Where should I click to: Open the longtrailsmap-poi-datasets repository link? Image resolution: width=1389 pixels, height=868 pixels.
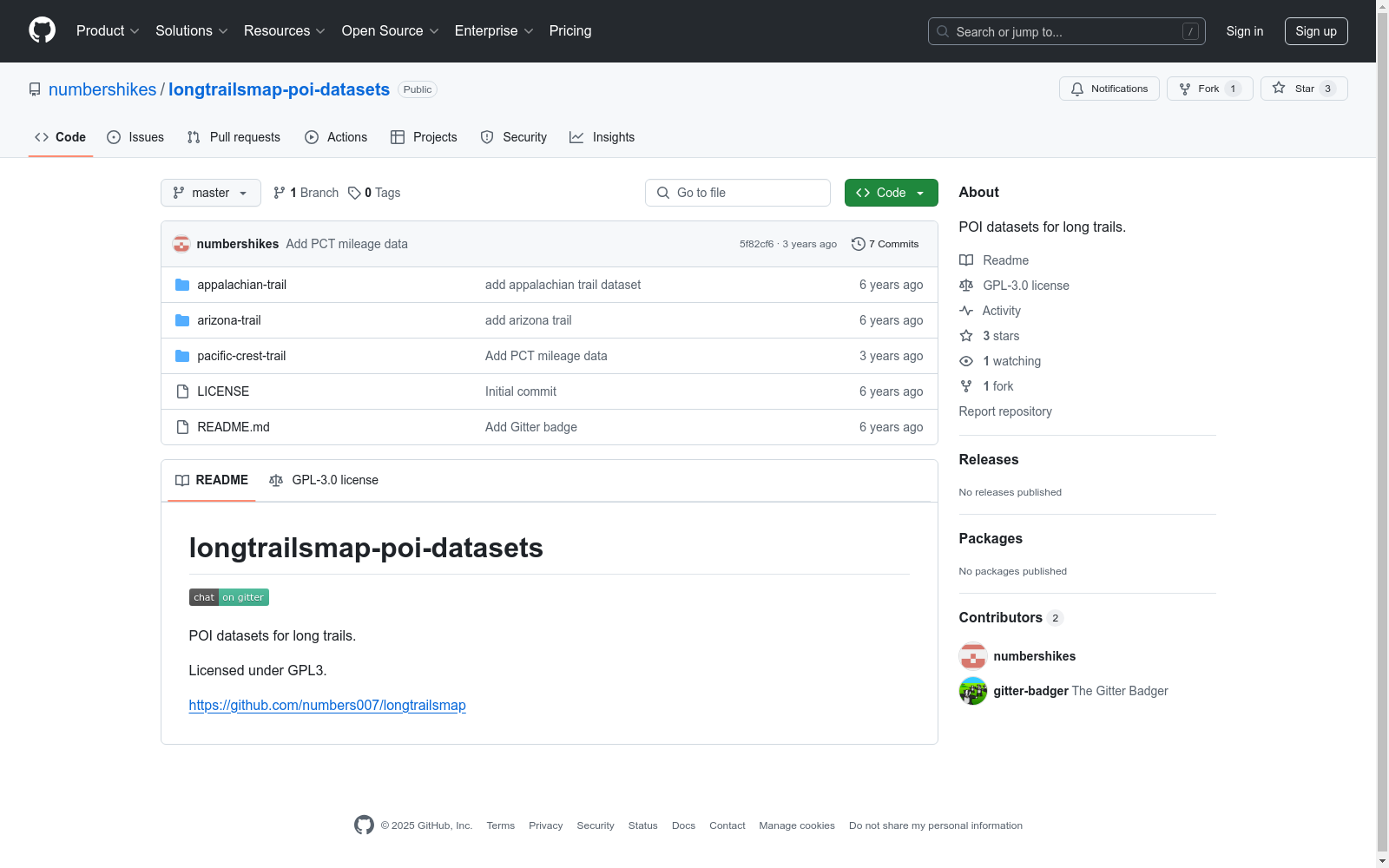[279, 89]
